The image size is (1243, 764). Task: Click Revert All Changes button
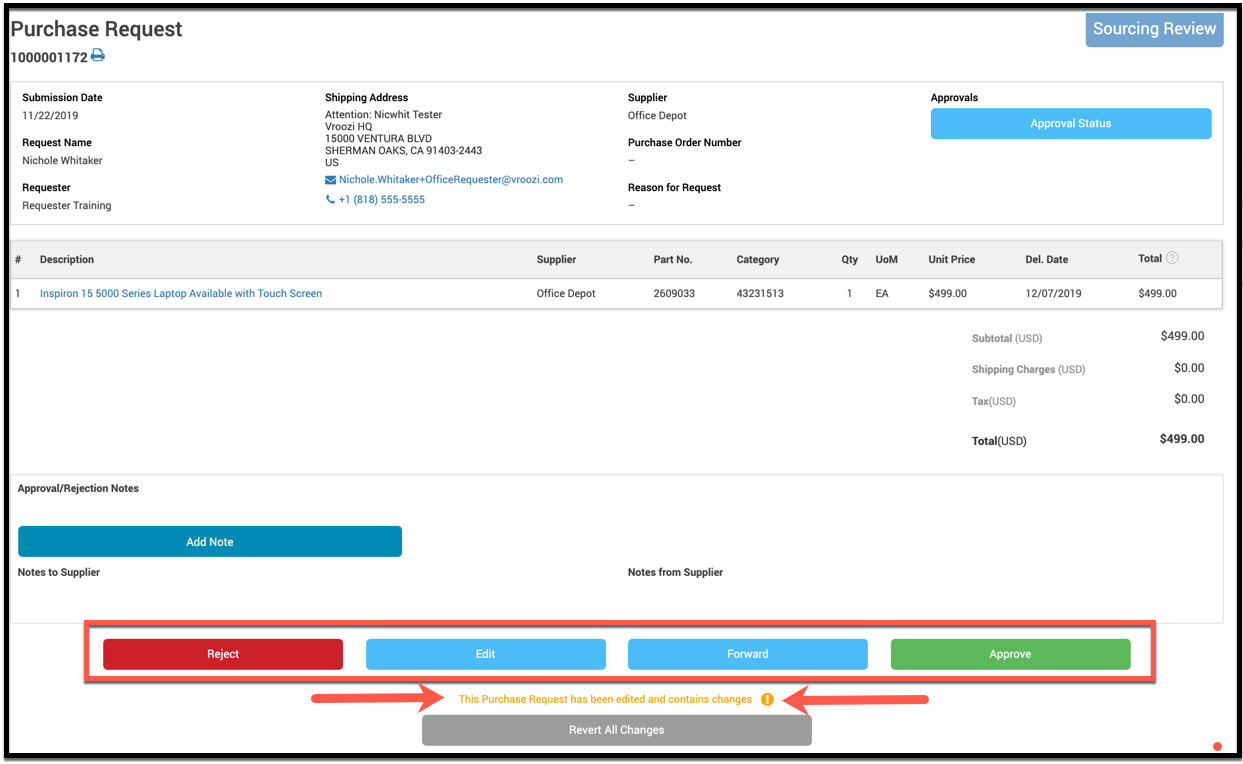pyautogui.click(x=616, y=730)
